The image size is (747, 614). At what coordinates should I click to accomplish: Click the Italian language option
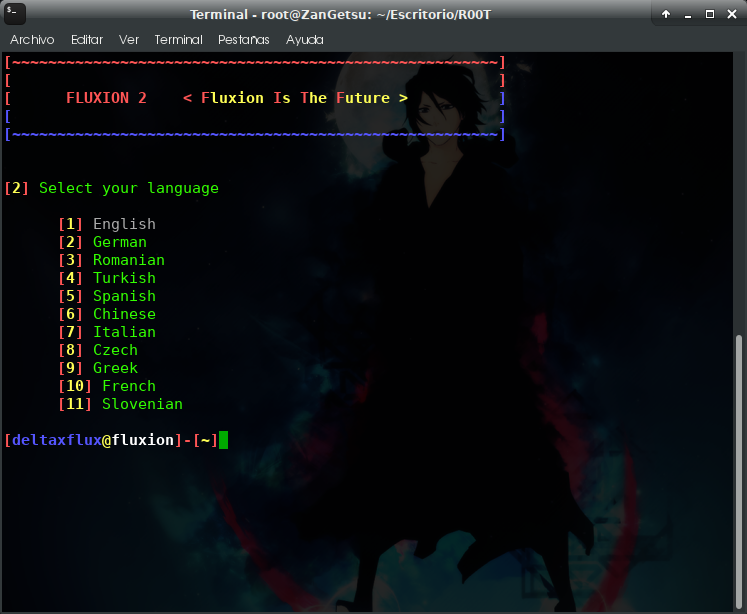pyautogui.click(x=107, y=332)
